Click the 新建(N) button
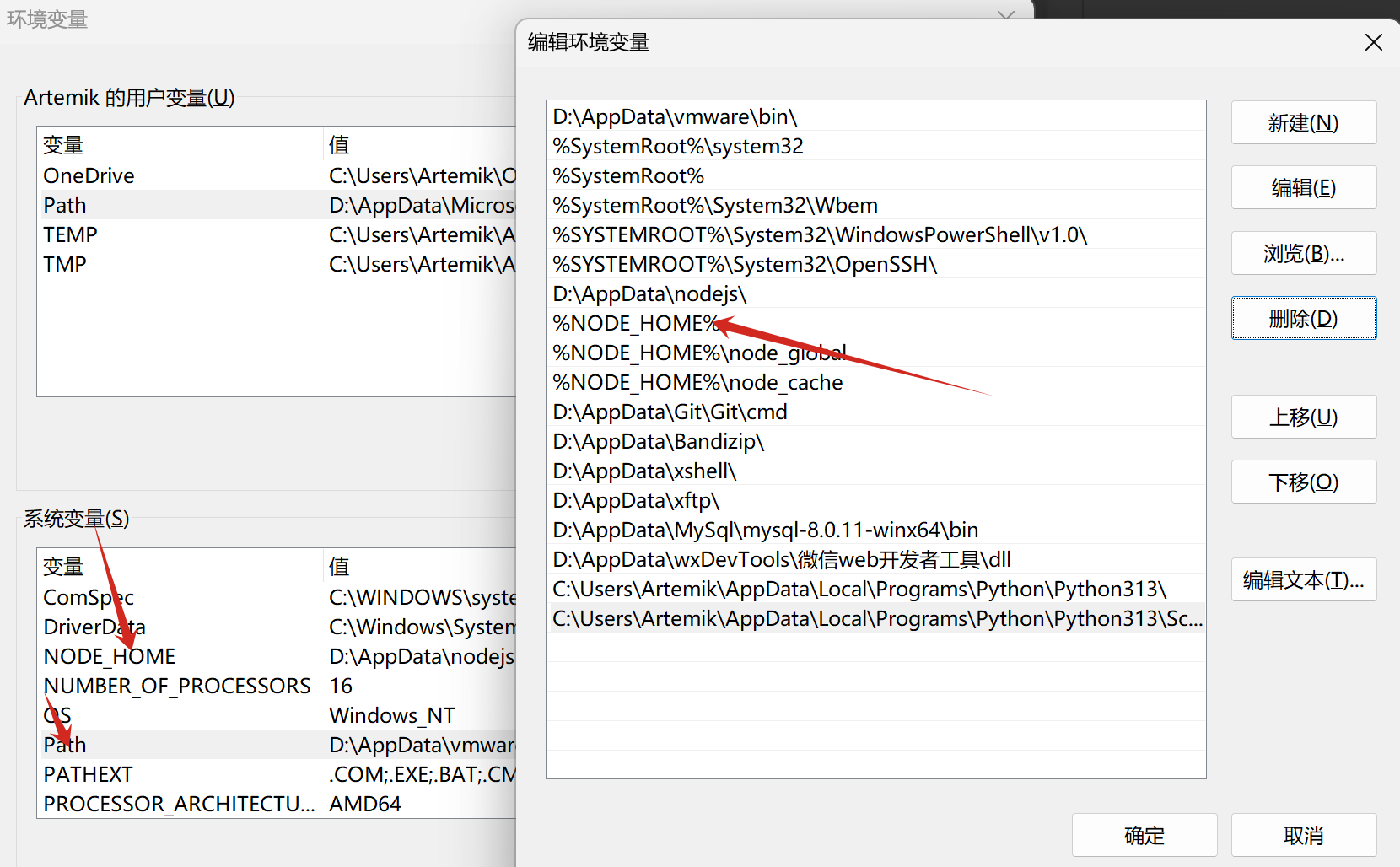 pos(1303,123)
